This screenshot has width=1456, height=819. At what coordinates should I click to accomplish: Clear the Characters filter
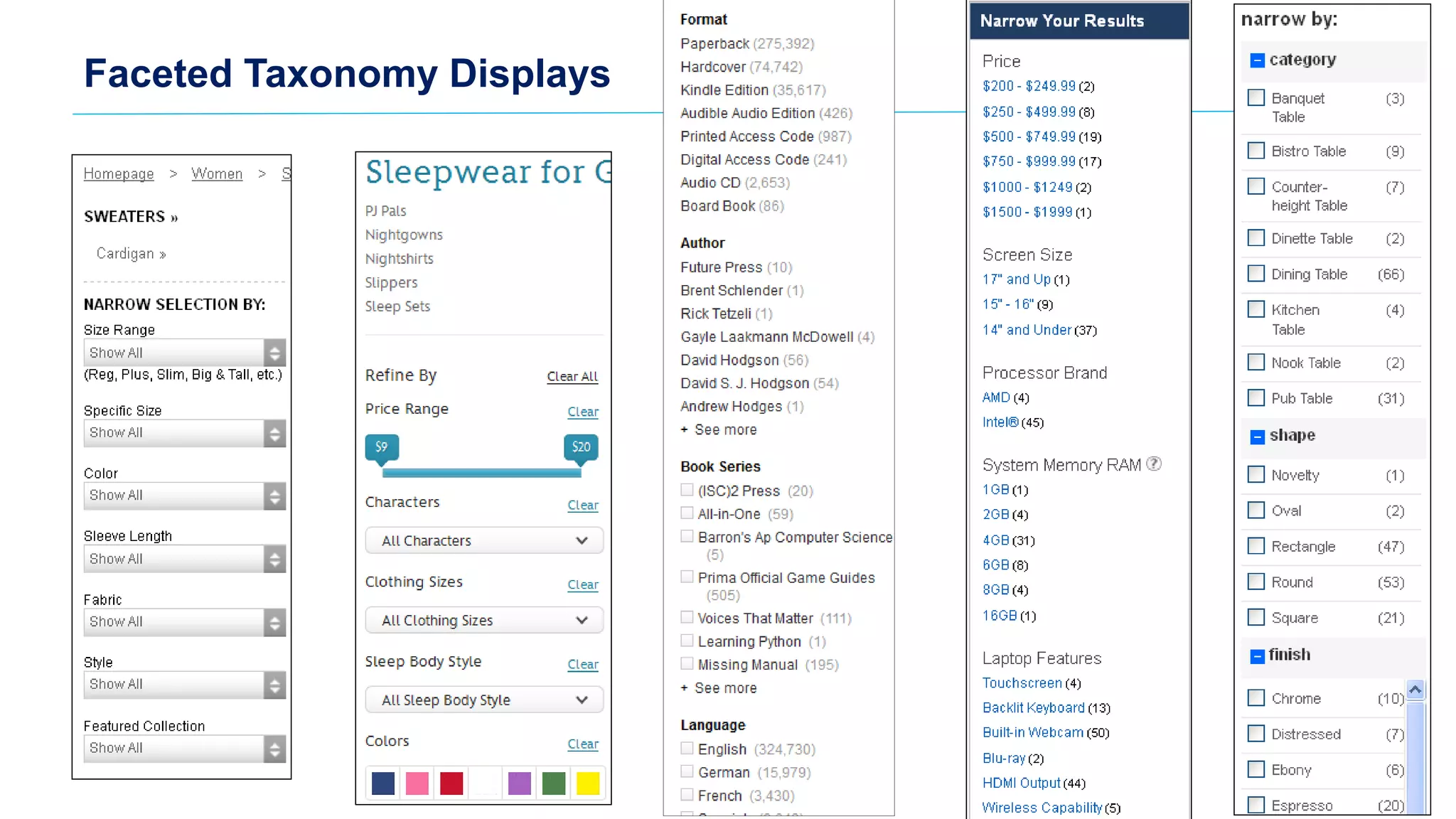[583, 505]
